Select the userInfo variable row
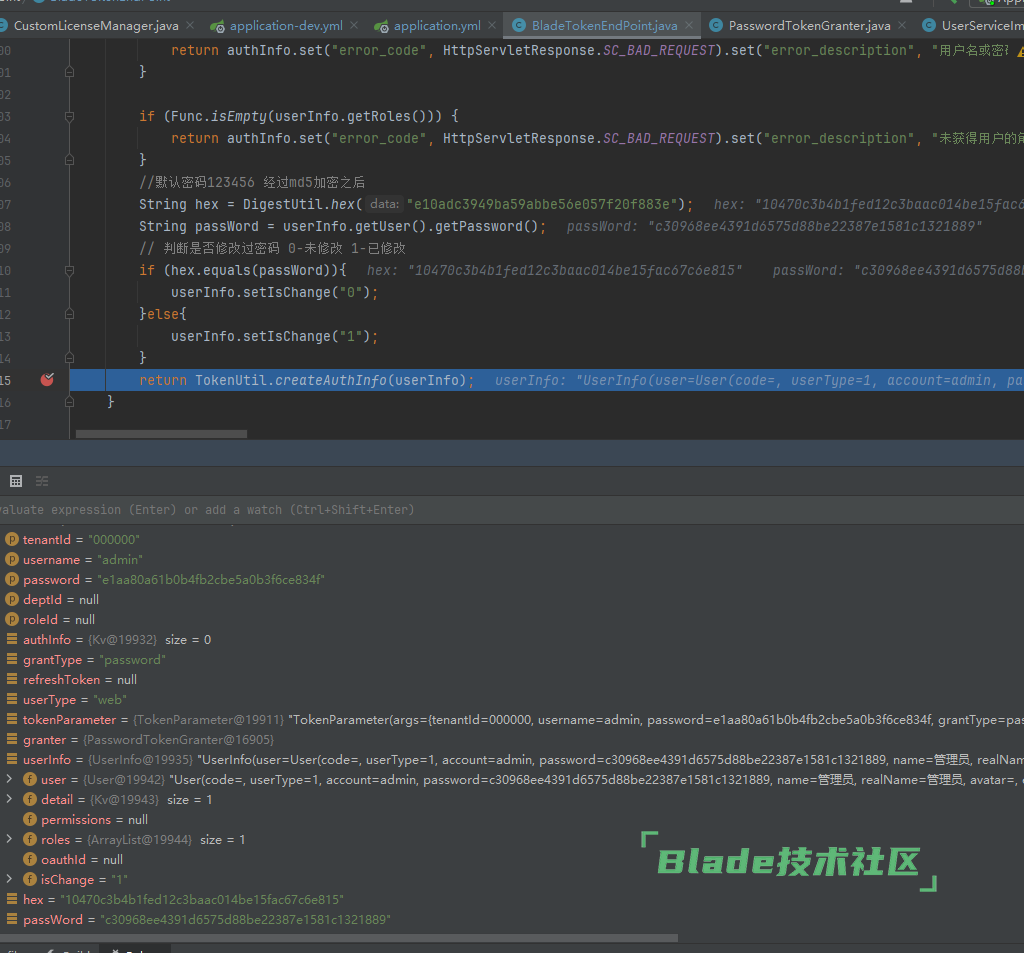 tap(512, 760)
